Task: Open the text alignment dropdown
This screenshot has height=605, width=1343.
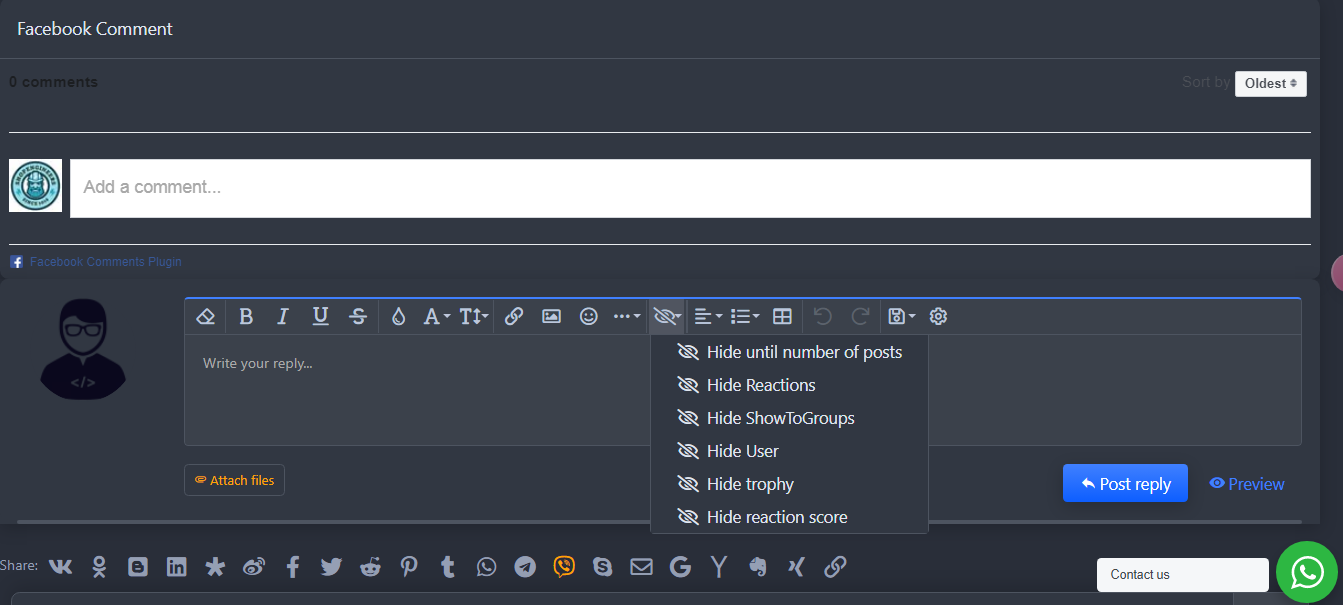Action: coord(708,316)
